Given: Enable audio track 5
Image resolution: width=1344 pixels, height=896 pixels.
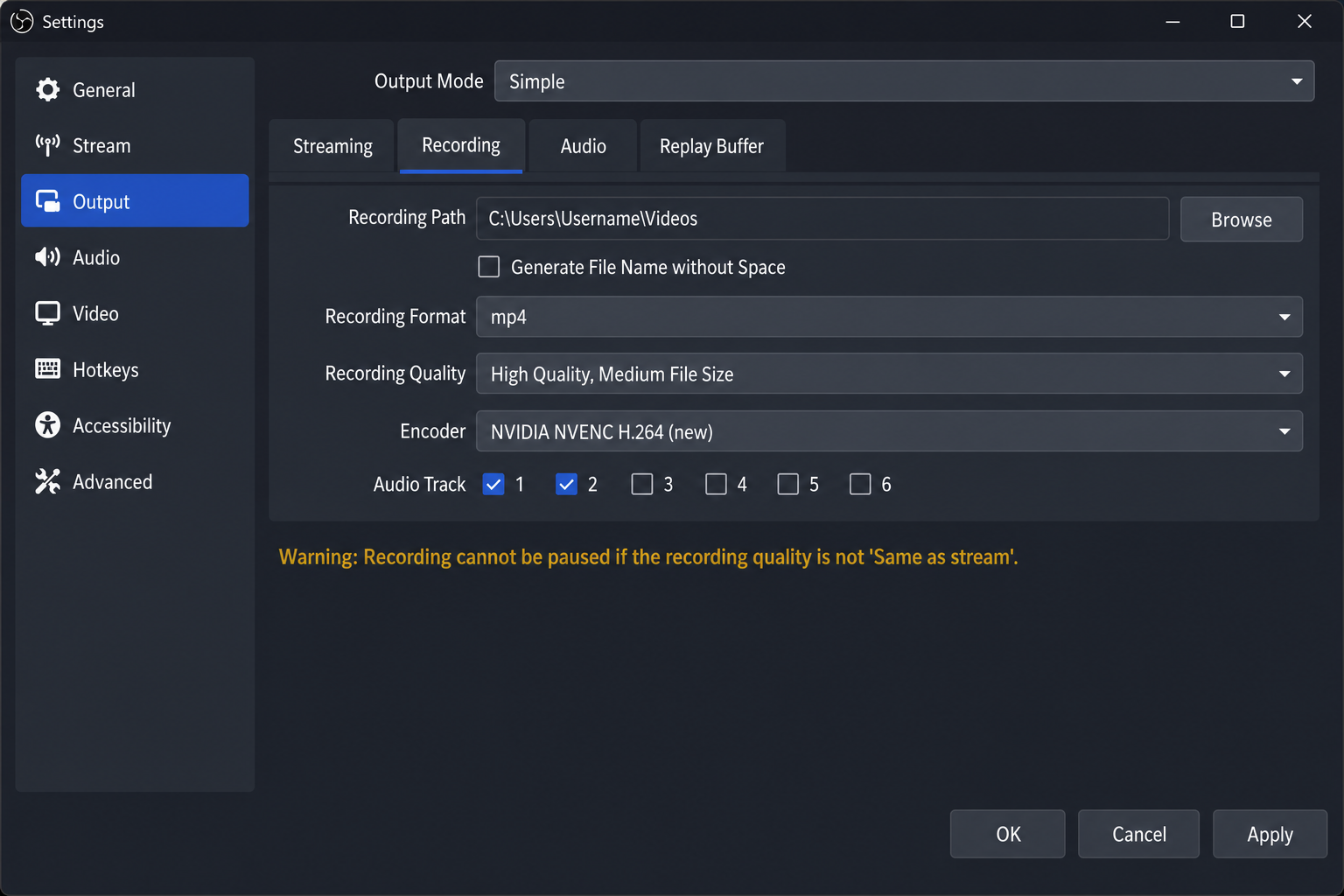Looking at the screenshot, I should coord(788,484).
